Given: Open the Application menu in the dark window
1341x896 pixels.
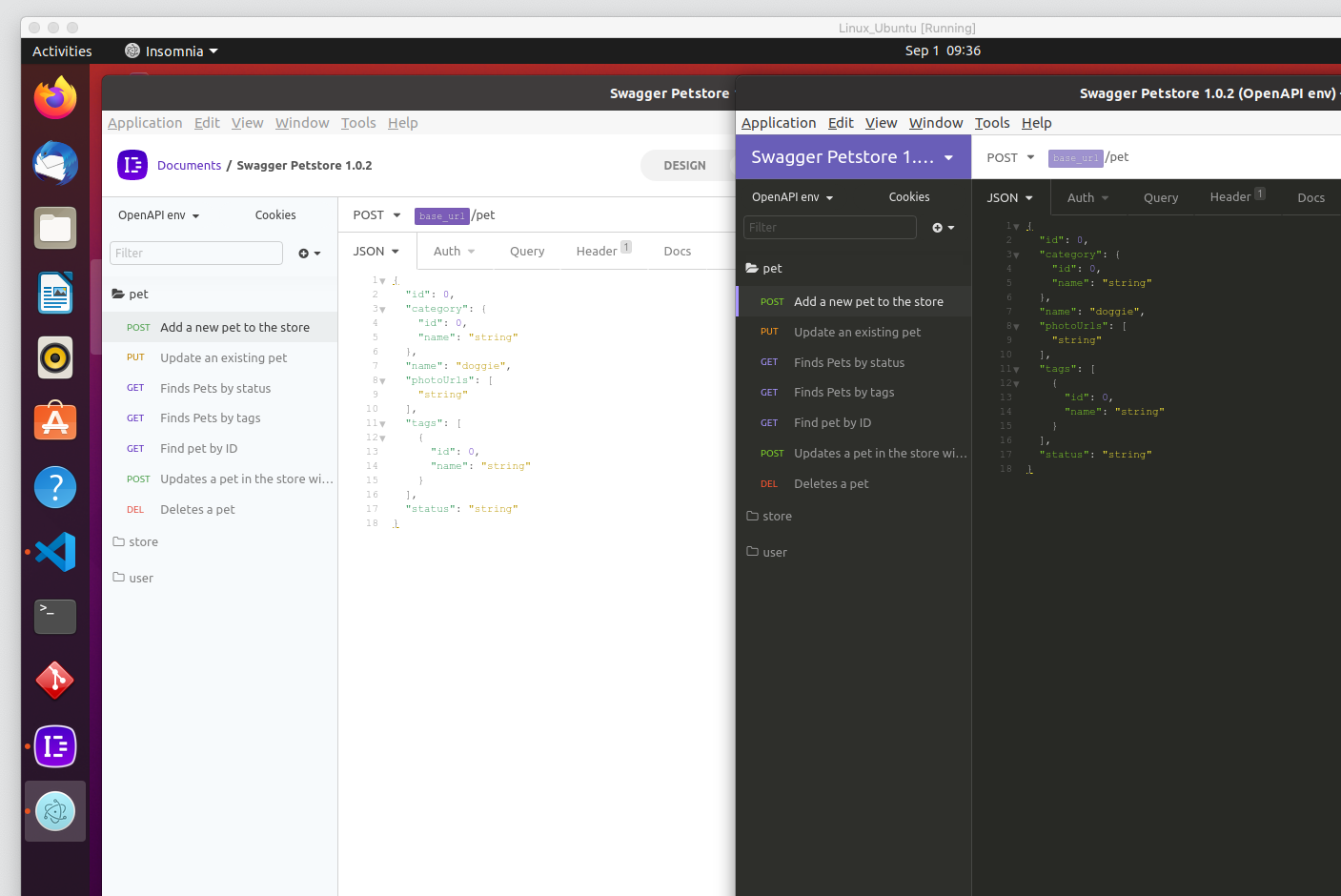Looking at the screenshot, I should 779,123.
